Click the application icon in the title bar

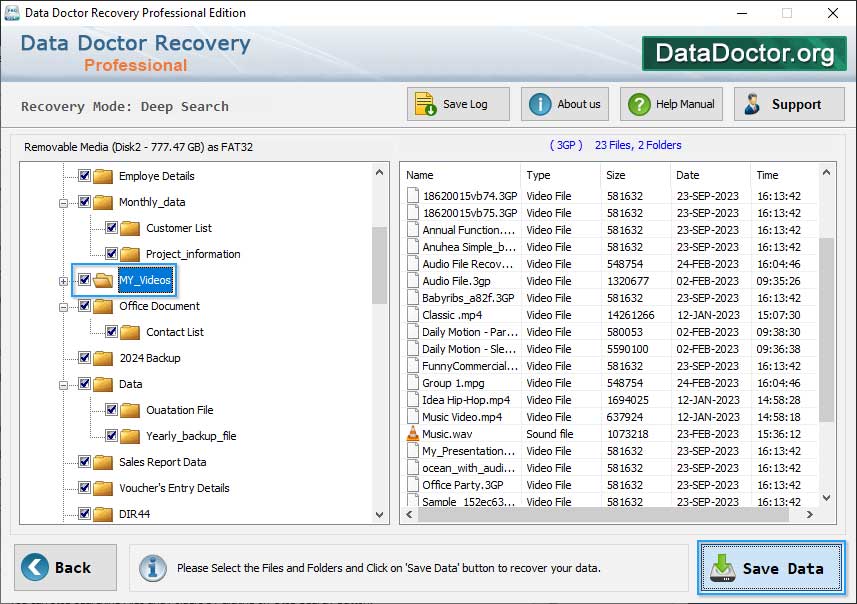(x=11, y=13)
